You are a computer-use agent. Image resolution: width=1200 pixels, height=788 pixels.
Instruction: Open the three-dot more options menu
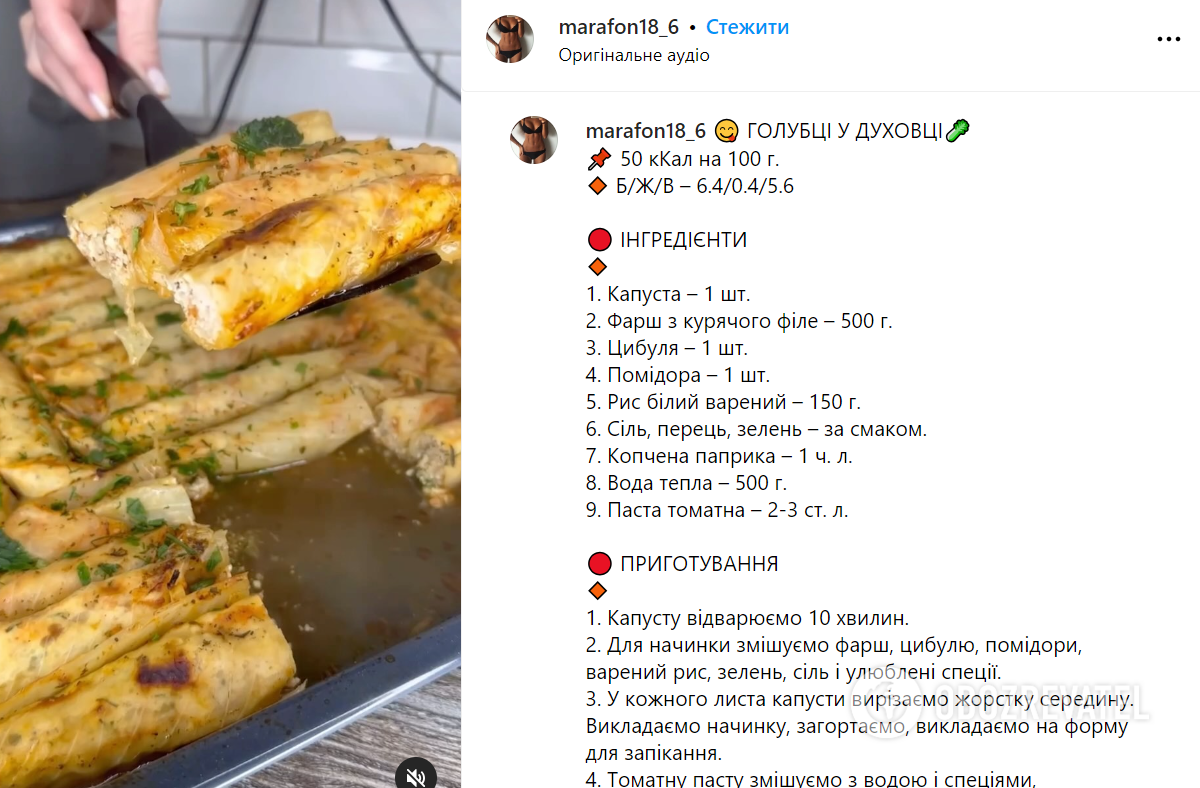[x=1168, y=39]
